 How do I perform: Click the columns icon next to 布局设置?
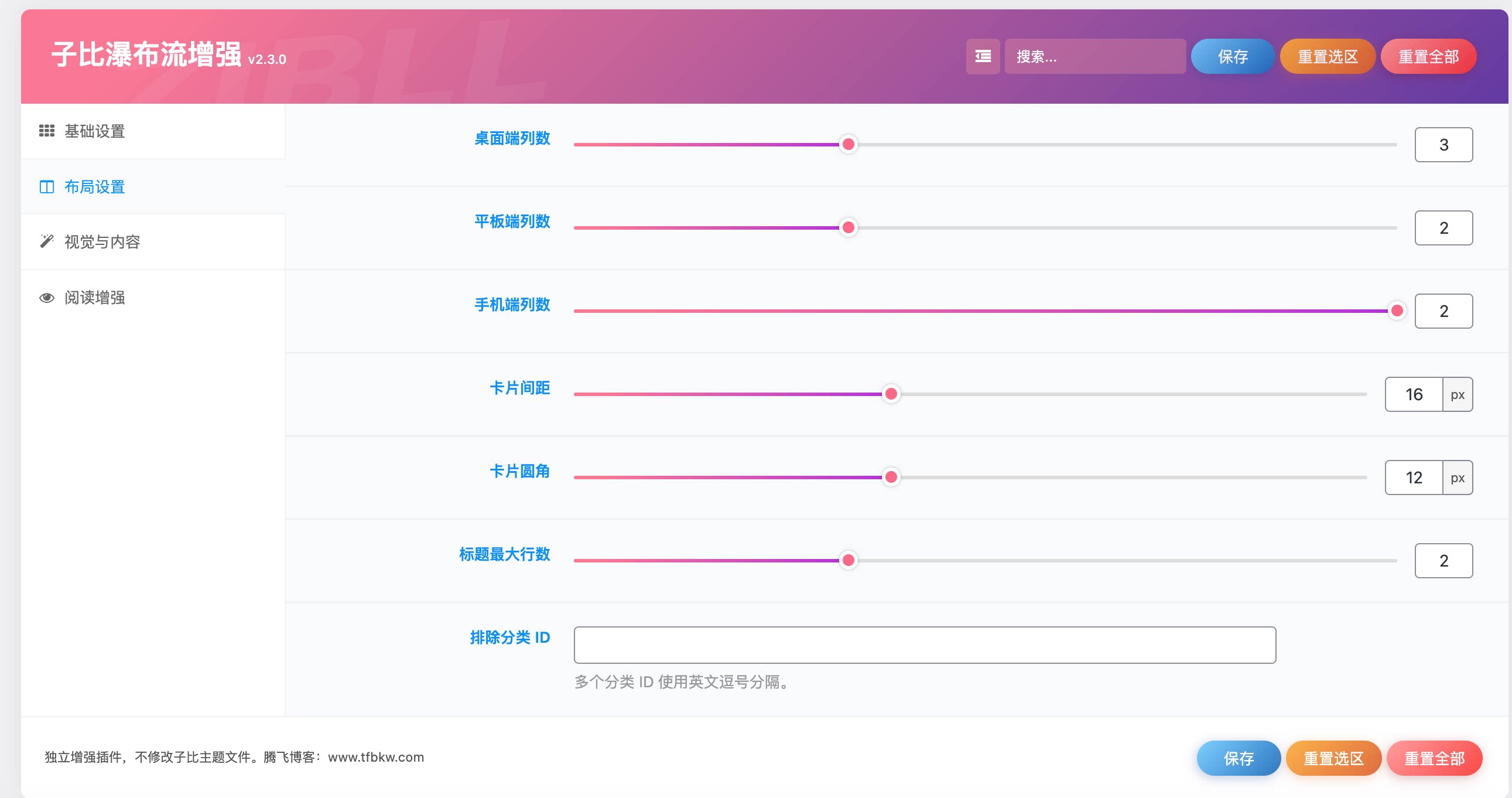click(47, 187)
